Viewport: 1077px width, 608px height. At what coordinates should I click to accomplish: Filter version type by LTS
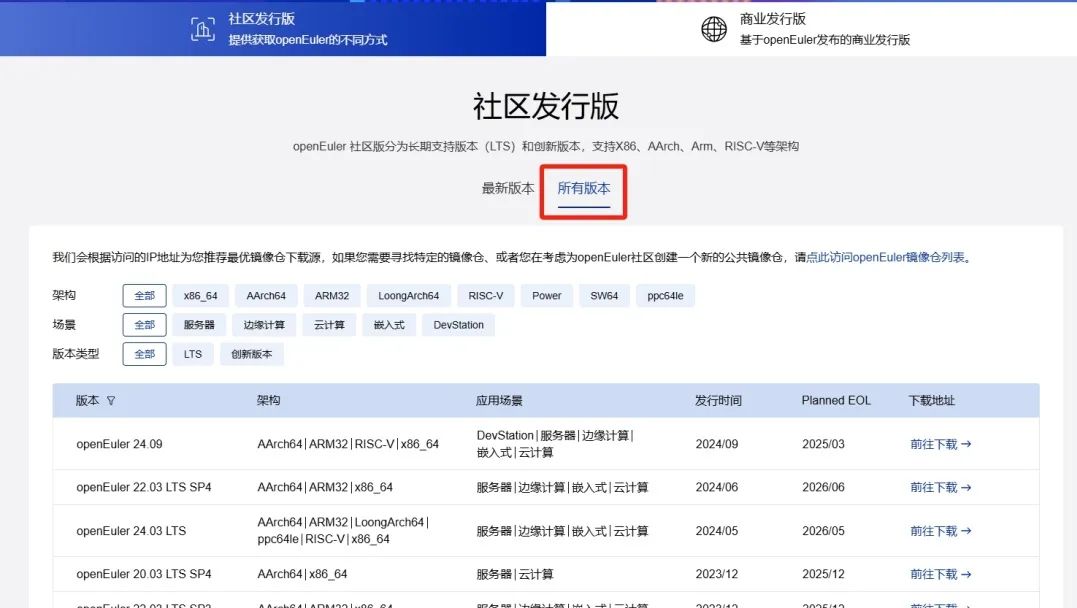(193, 354)
